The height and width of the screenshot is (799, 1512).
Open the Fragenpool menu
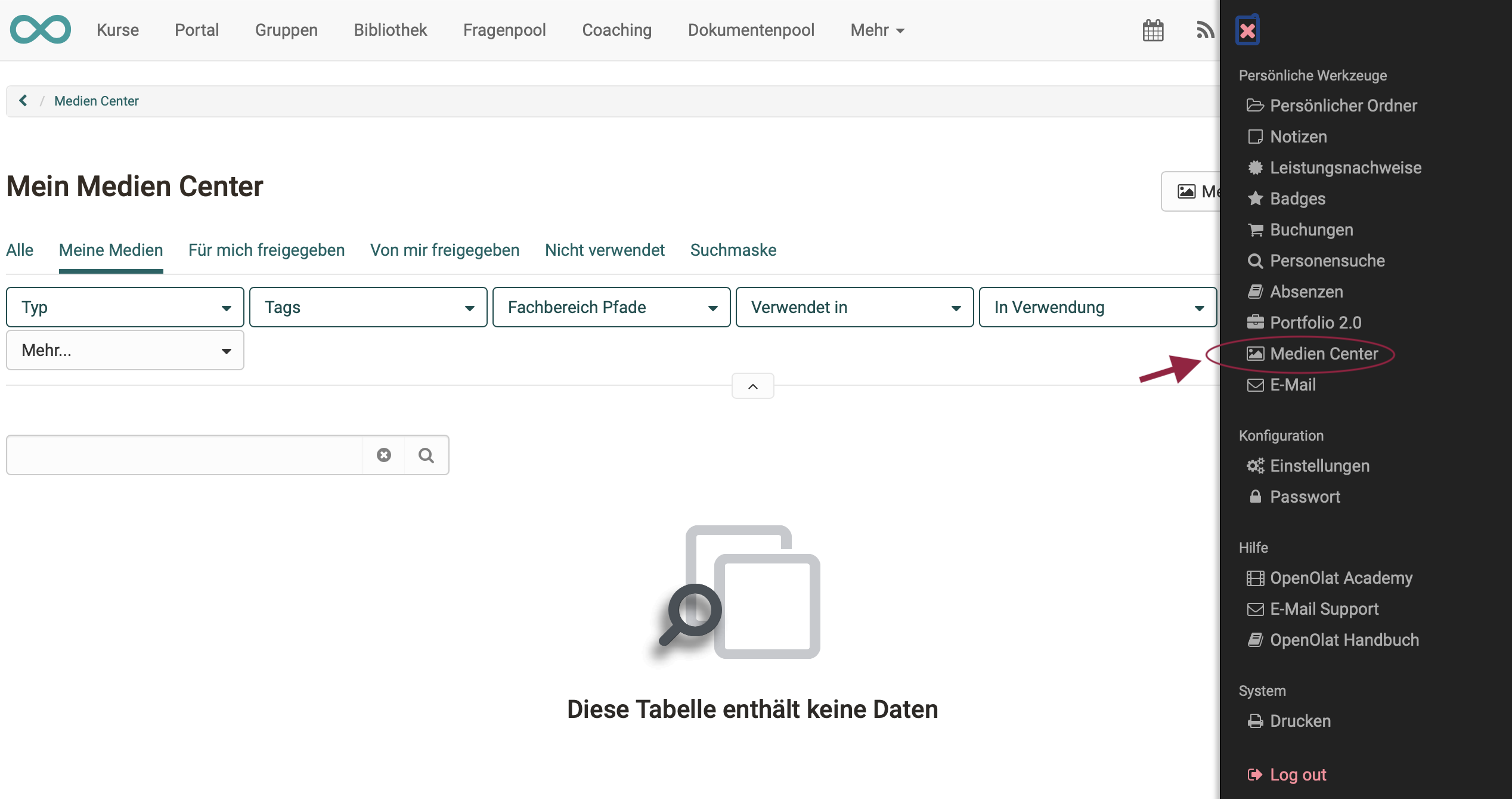504,30
